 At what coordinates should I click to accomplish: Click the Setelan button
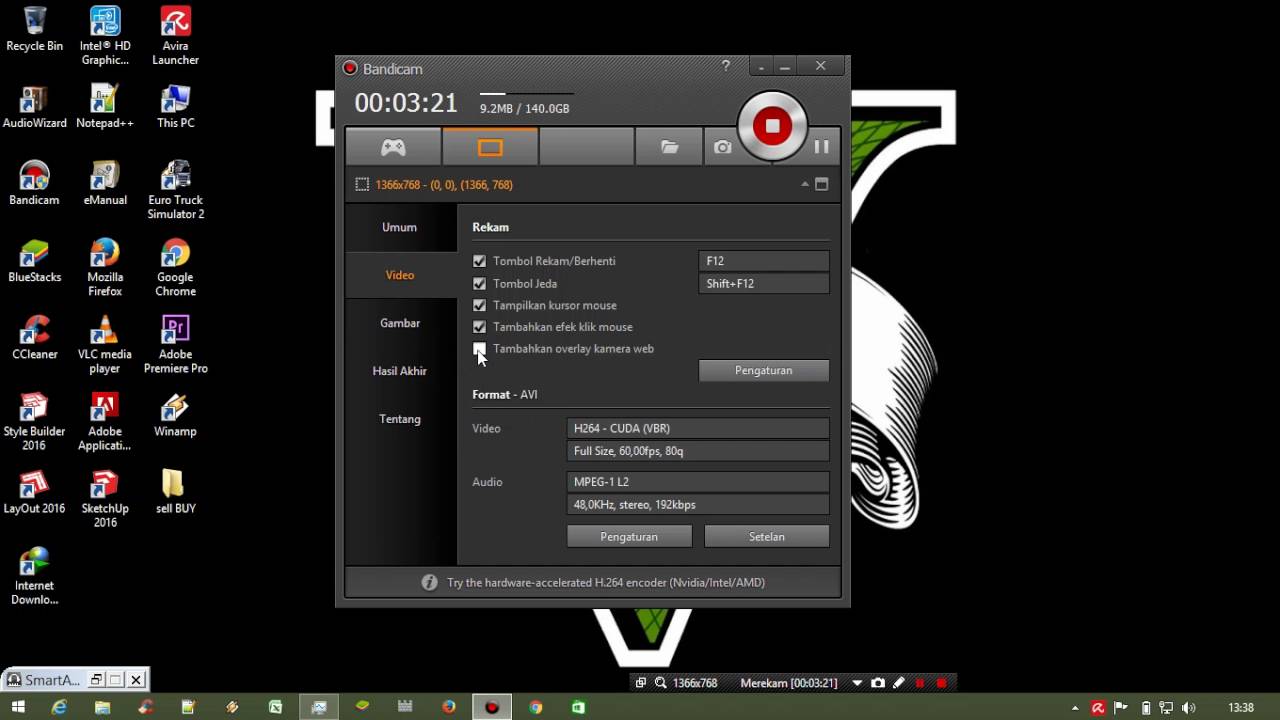click(x=766, y=537)
